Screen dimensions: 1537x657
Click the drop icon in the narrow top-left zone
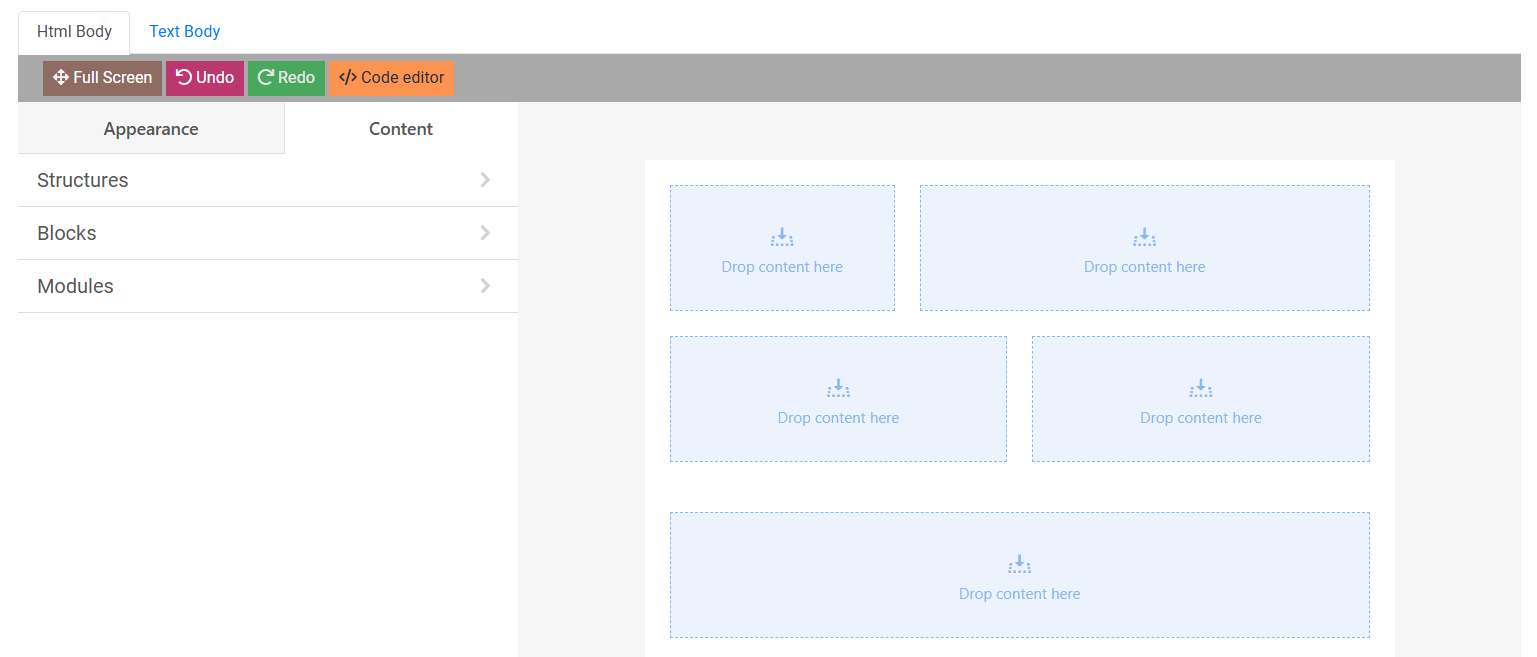782,237
